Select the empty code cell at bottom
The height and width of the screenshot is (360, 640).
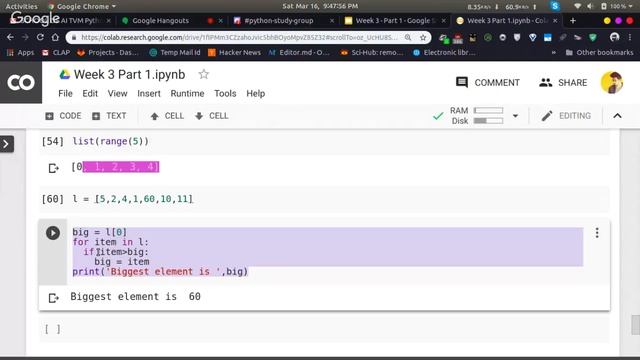(324, 329)
